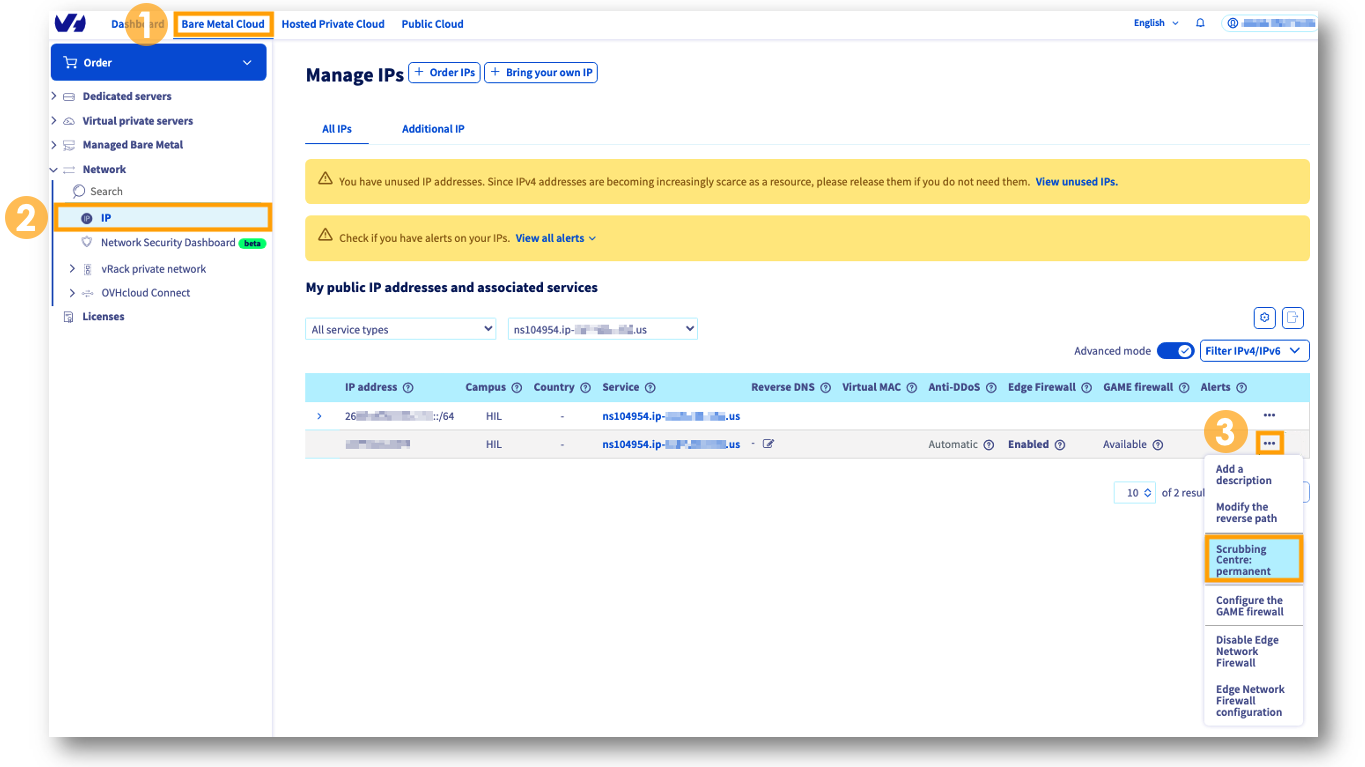Expand the Dedicated servers tree item
Screen dimensions: 1365x767
[x=53, y=96]
